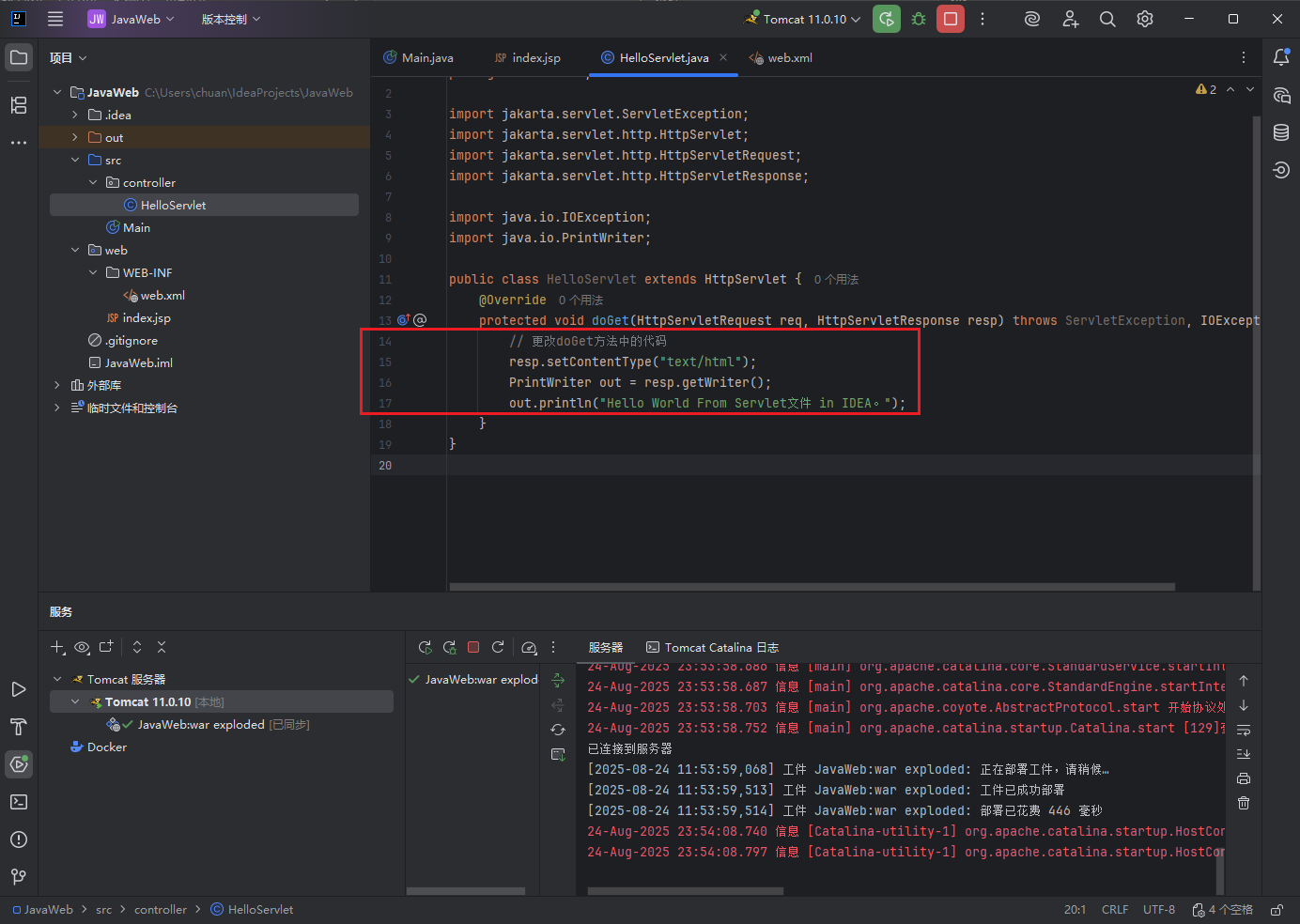The width and height of the screenshot is (1300, 924).
Task: Collapse the WEB-INF folder
Action: [x=93, y=272]
